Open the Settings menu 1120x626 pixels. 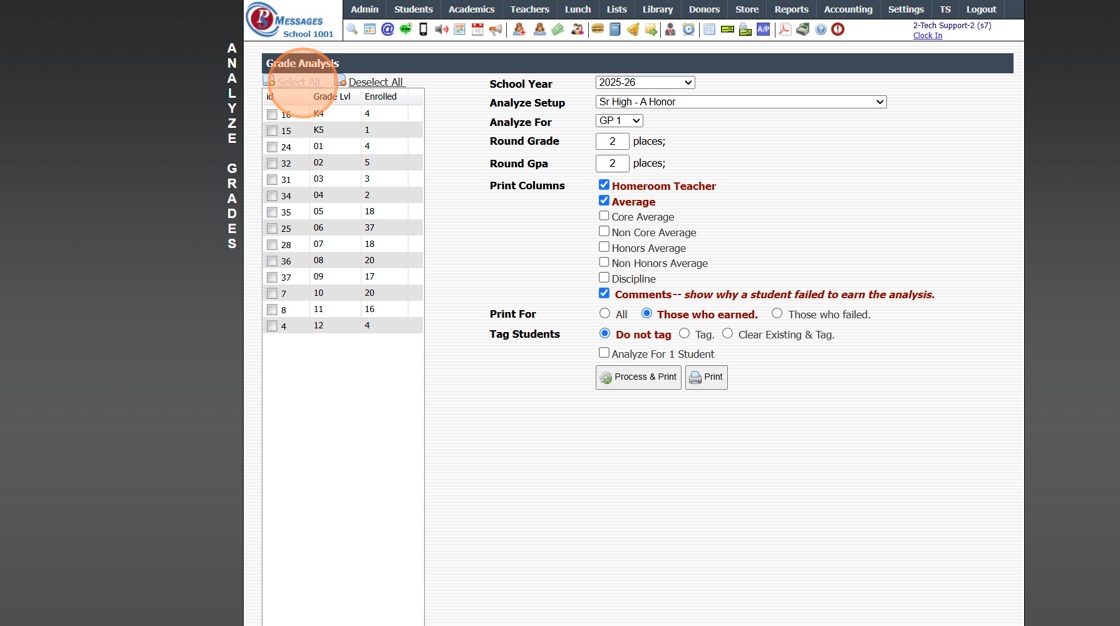click(906, 9)
